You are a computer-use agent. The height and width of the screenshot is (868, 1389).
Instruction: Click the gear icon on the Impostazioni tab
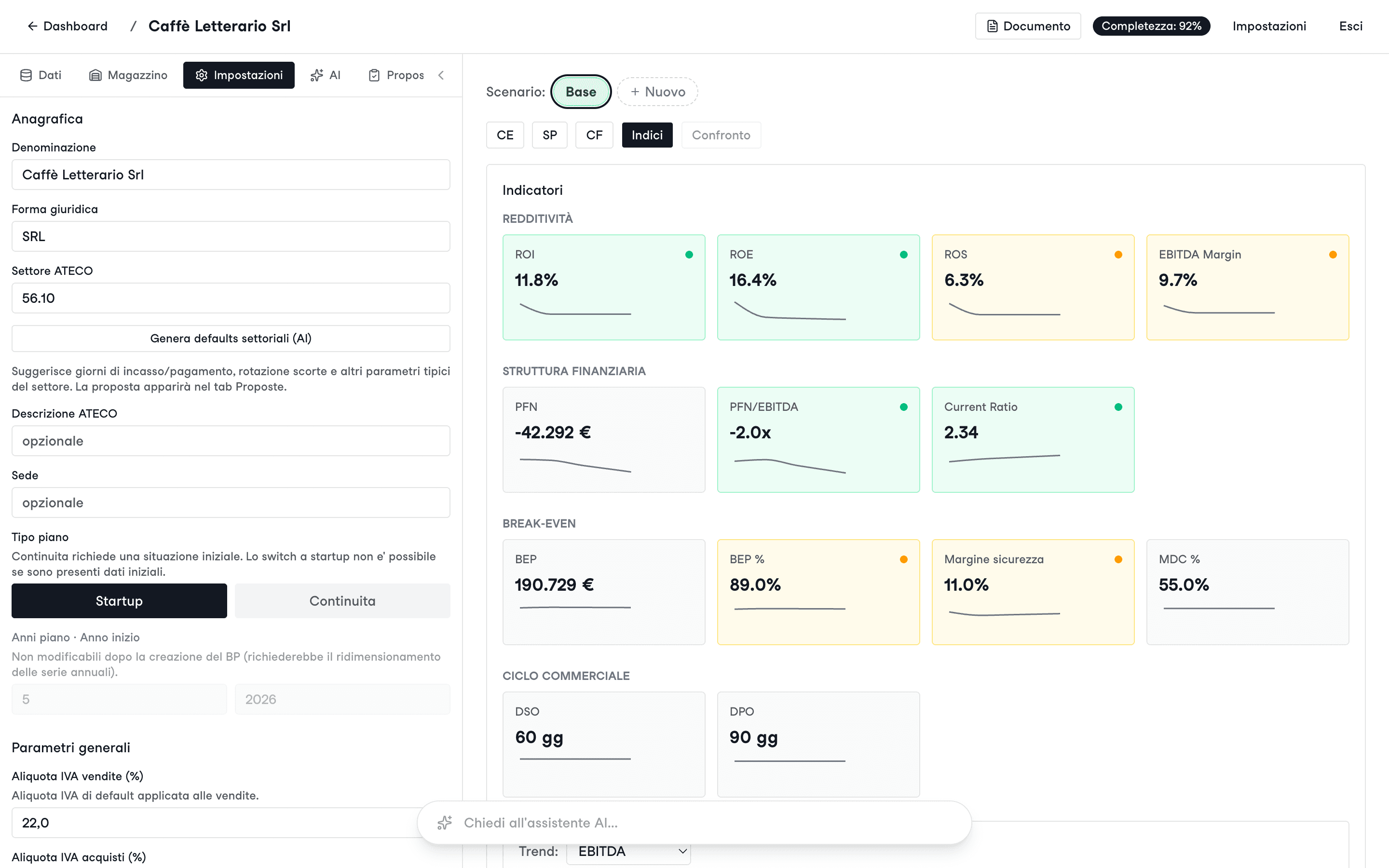click(x=201, y=75)
